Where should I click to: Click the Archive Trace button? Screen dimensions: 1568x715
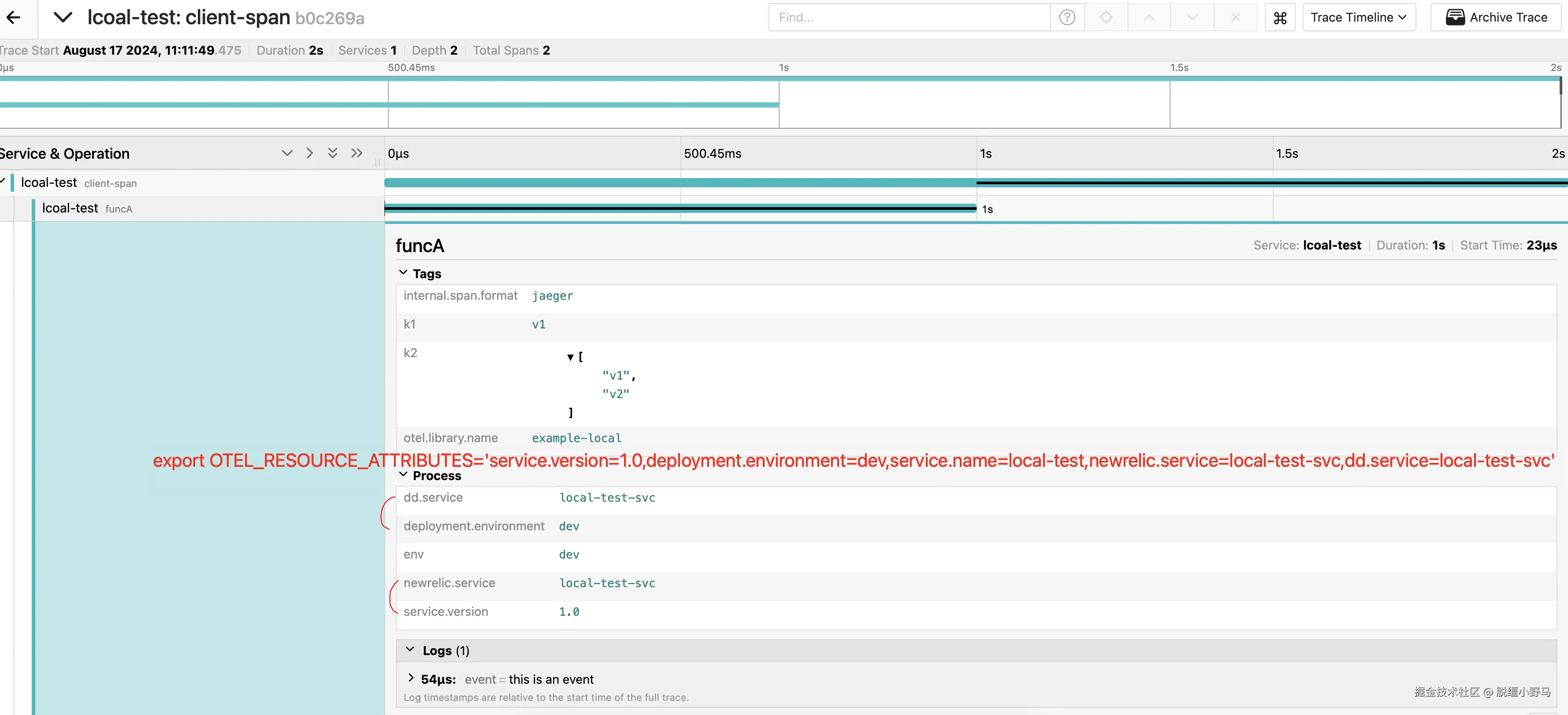(x=1497, y=18)
